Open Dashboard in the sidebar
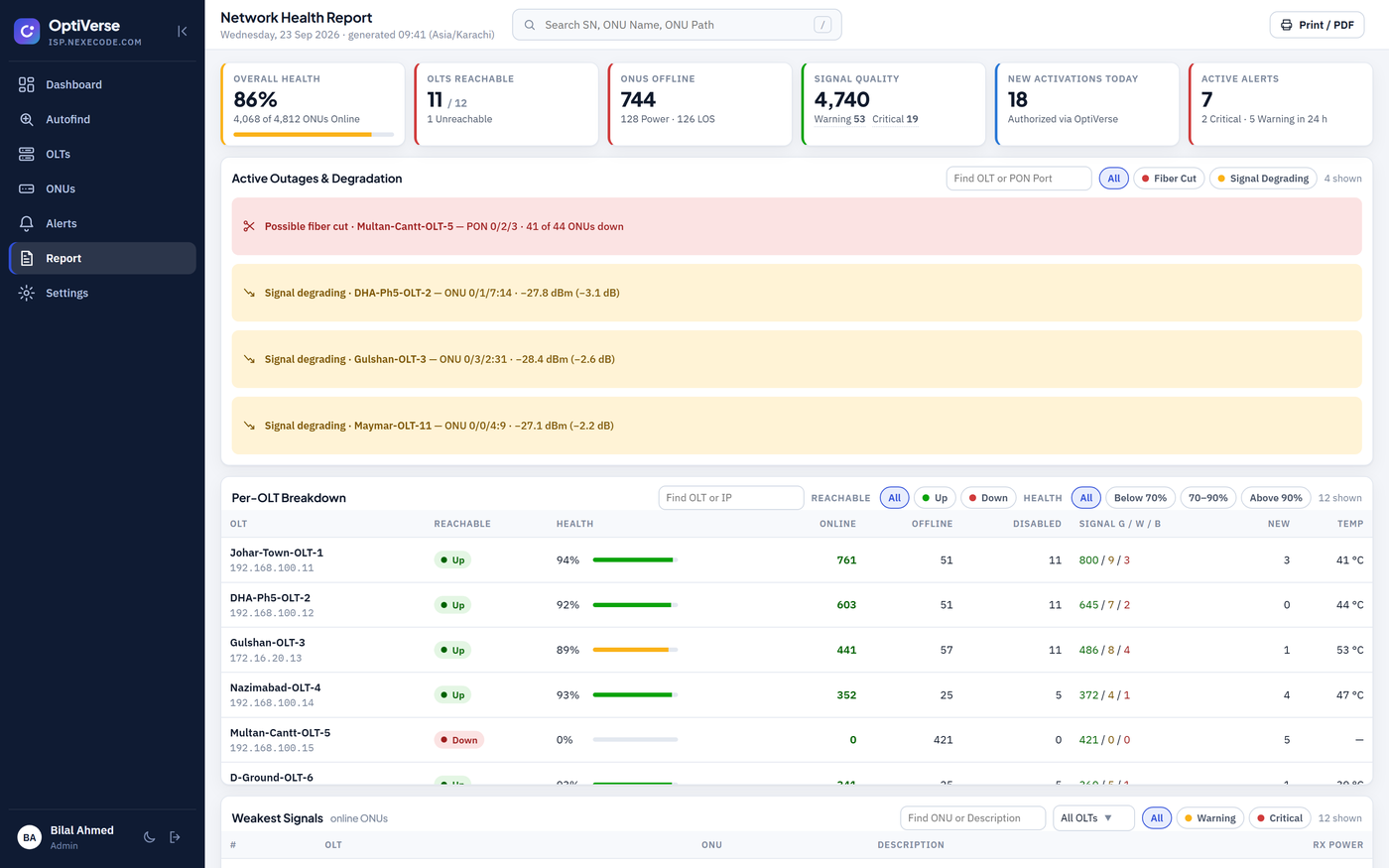This screenshot has height=868, width=1389. tap(102, 85)
